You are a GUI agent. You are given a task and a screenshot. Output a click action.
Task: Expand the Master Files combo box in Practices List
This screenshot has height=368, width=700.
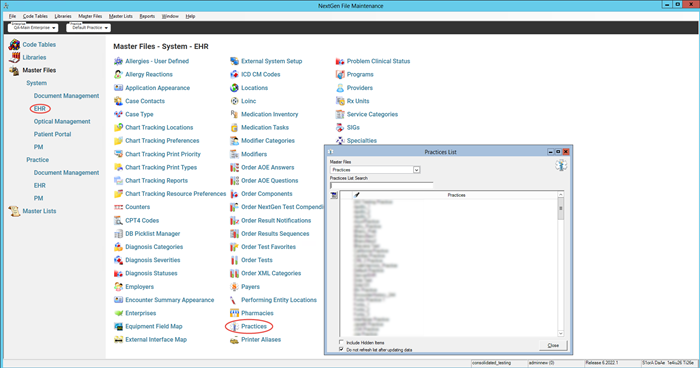tap(417, 170)
